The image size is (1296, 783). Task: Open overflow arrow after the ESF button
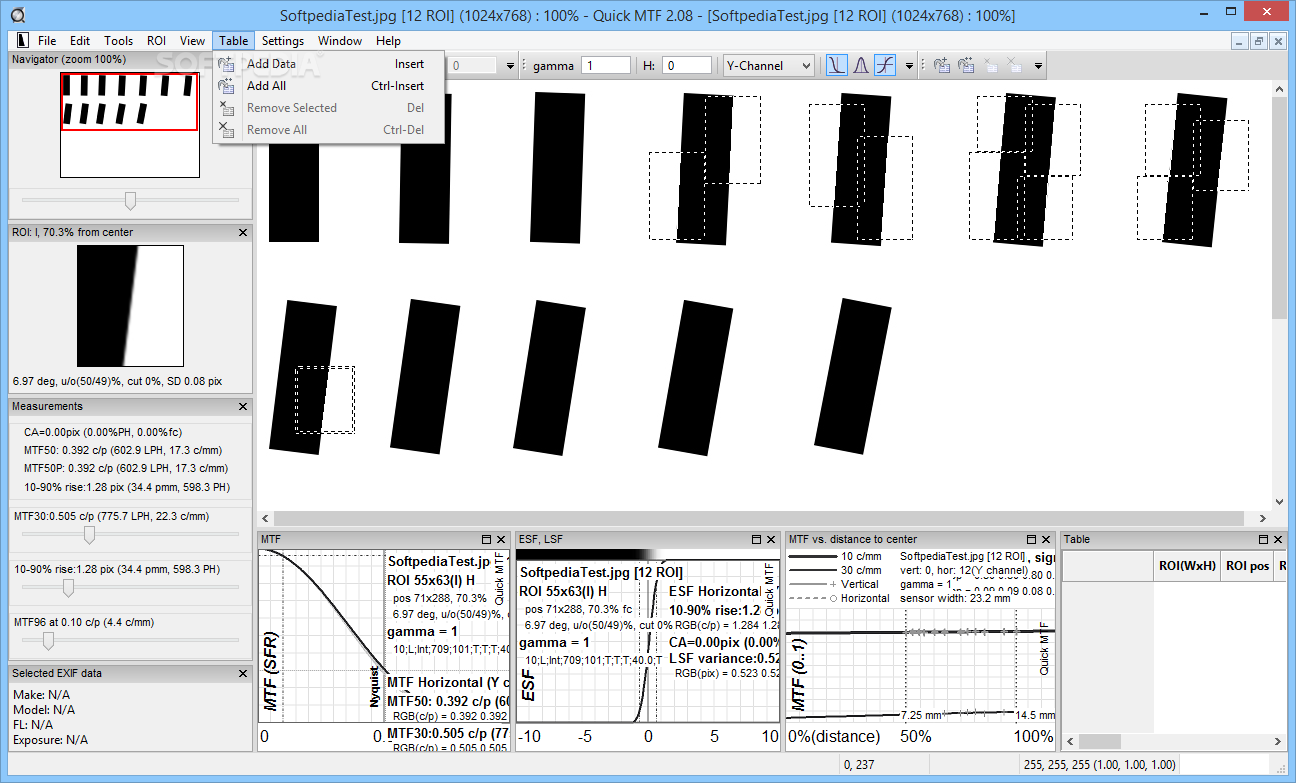pos(909,66)
